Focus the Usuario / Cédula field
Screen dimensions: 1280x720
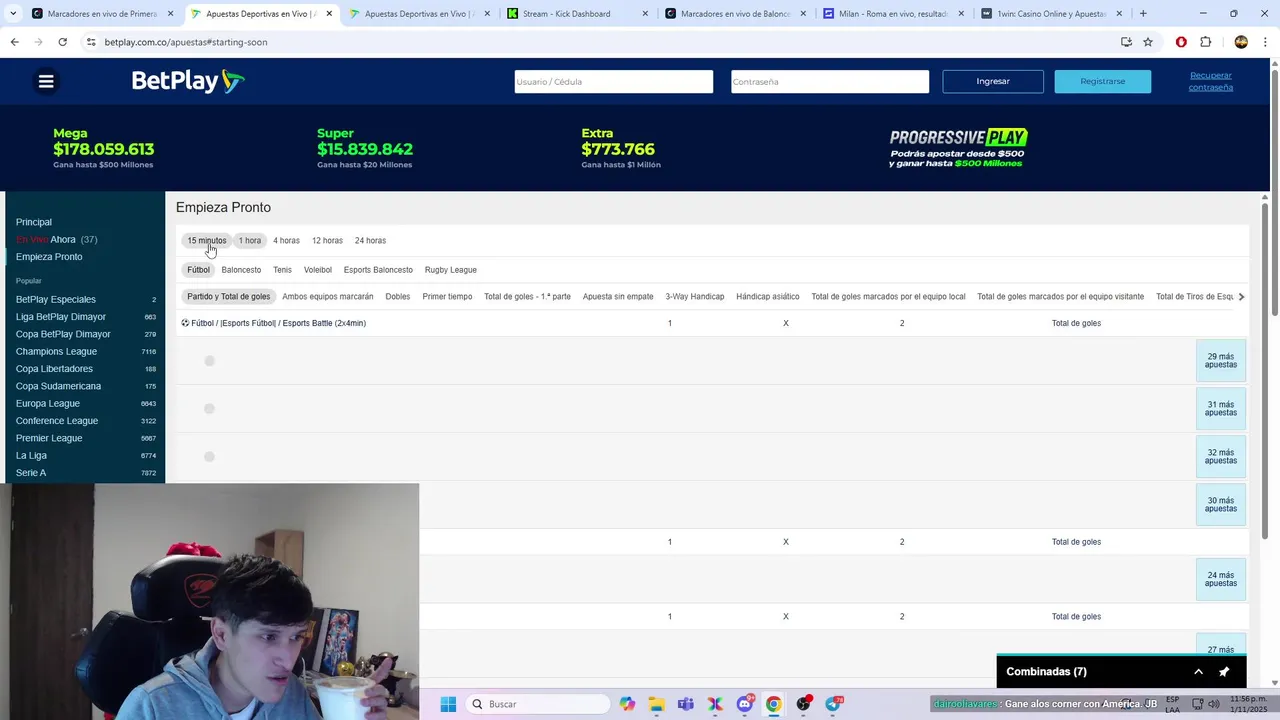tap(614, 82)
